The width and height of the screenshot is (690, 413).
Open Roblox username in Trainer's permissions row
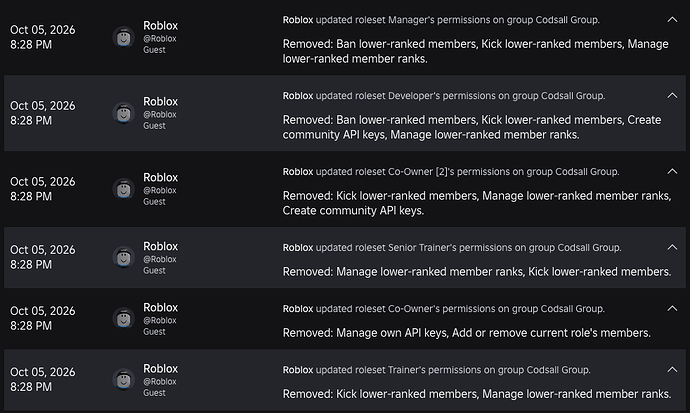point(160,369)
